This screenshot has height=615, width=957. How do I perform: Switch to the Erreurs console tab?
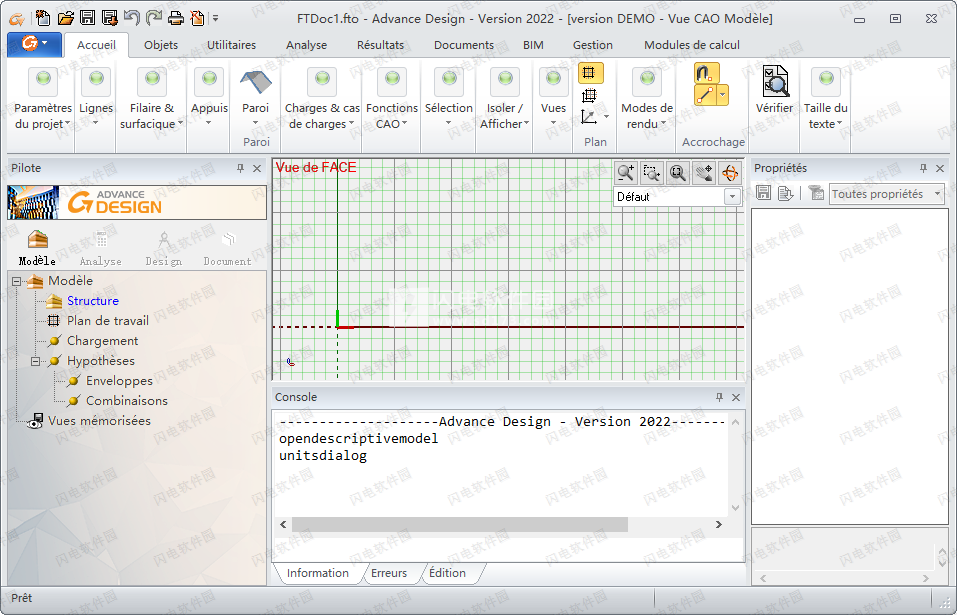pos(389,574)
